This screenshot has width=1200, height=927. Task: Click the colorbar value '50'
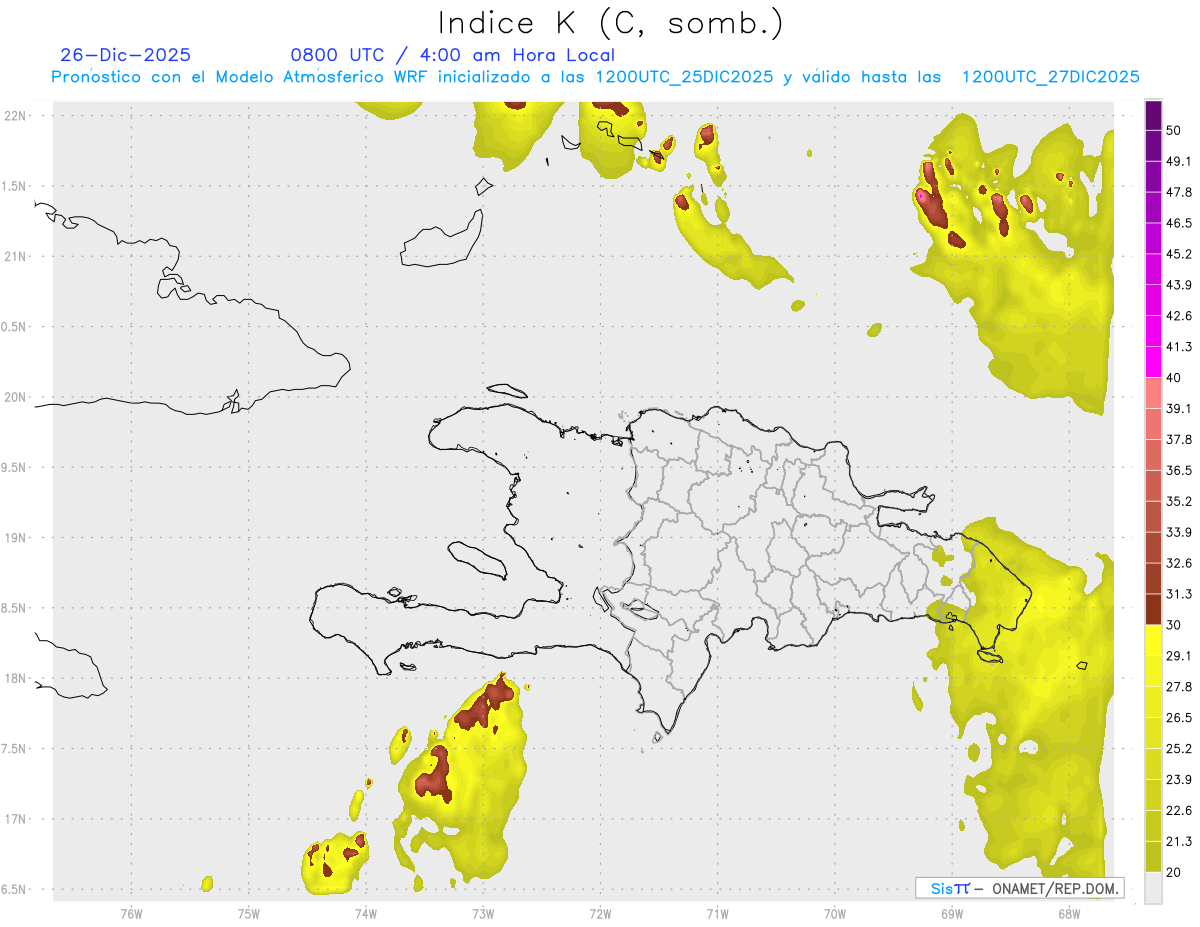(x=1174, y=130)
